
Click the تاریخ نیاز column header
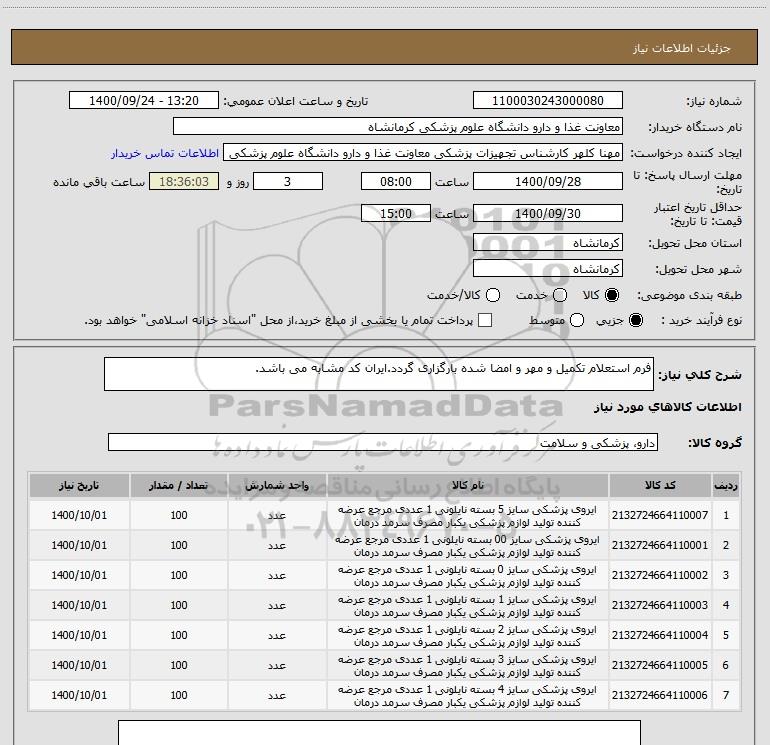(x=79, y=486)
